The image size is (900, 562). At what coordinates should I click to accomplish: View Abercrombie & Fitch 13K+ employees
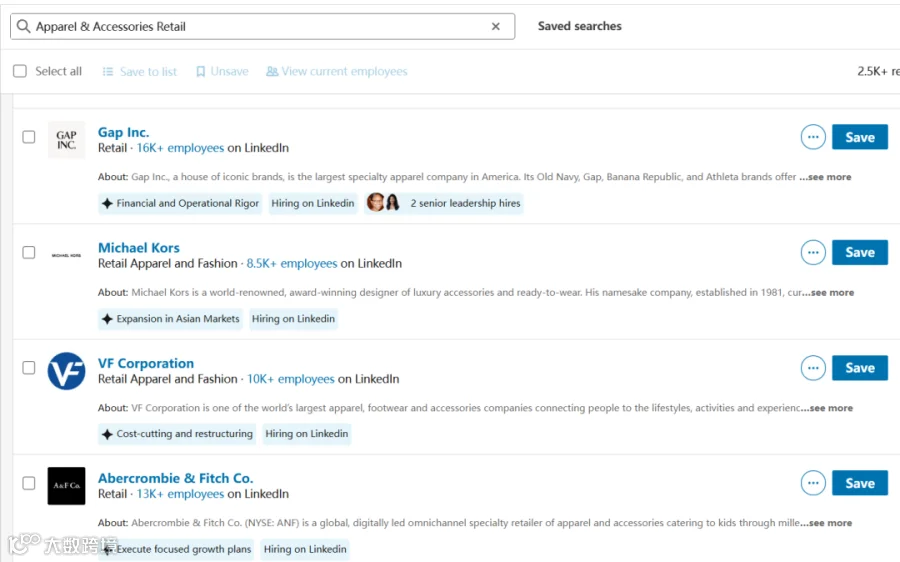[x=180, y=494]
